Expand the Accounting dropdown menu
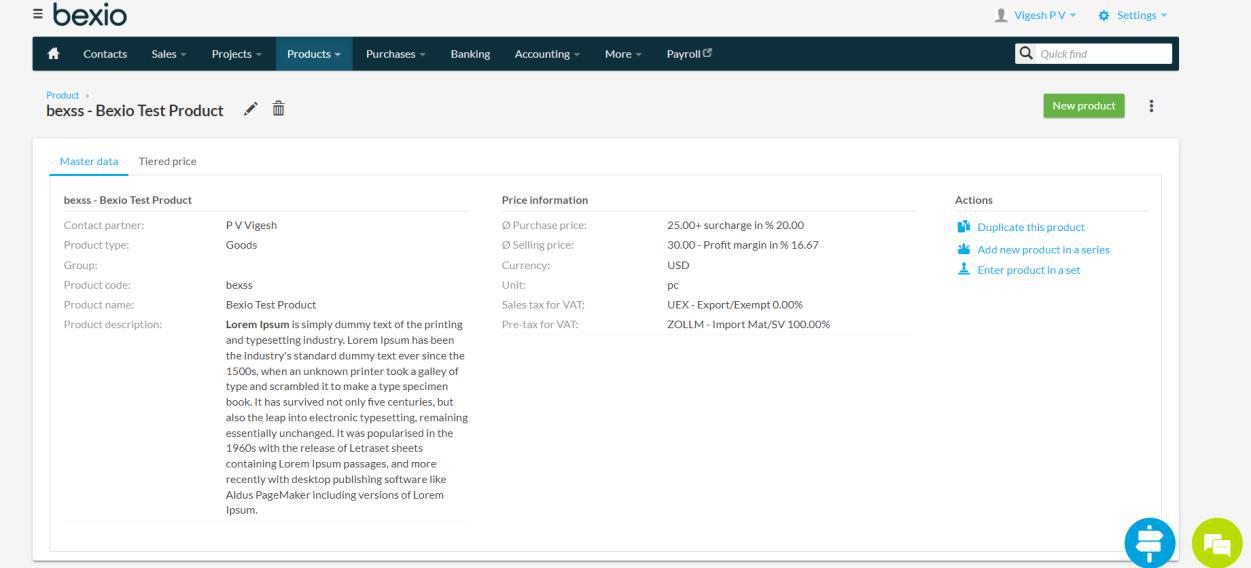 tap(547, 54)
